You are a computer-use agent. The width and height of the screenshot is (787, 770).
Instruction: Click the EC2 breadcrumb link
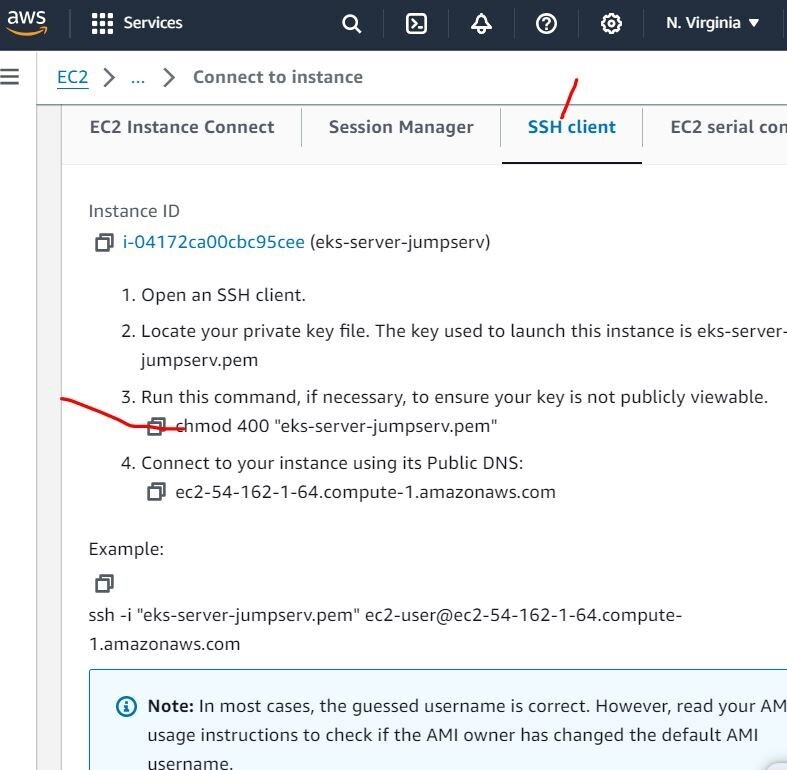pos(73,78)
